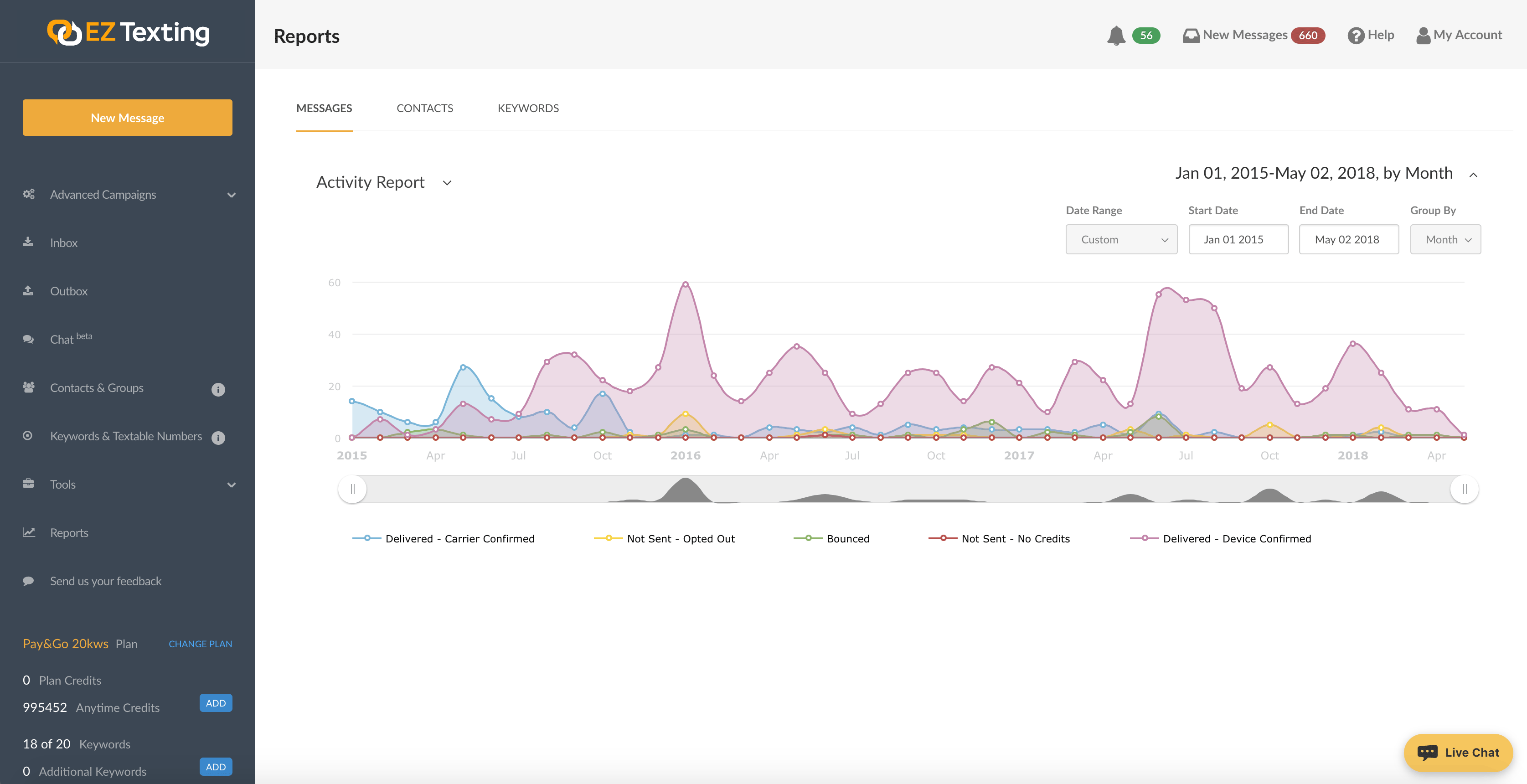Switch to the CONTACTS tab

pos(424,108)
